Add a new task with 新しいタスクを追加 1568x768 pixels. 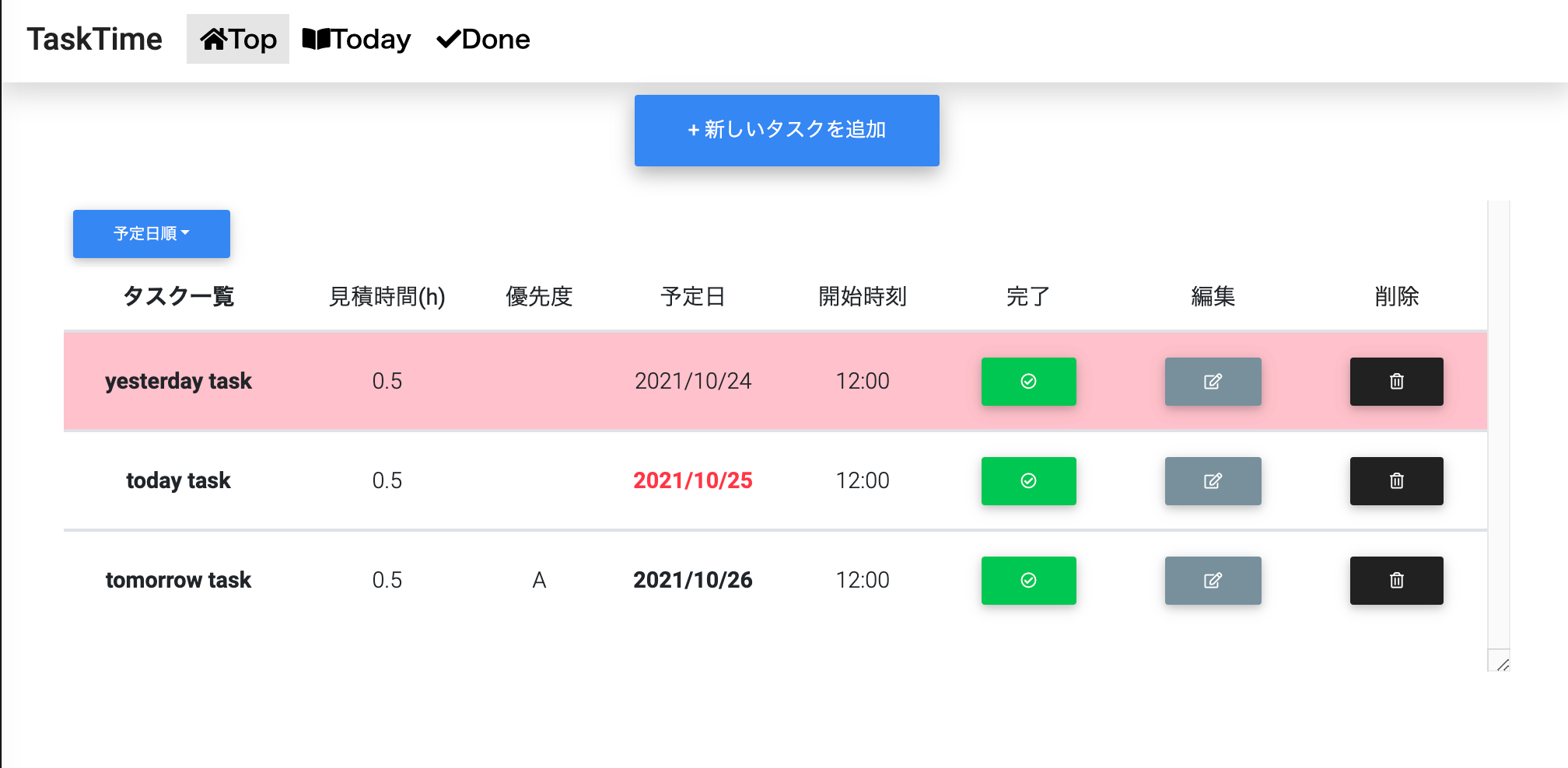(x=787, y=131)
